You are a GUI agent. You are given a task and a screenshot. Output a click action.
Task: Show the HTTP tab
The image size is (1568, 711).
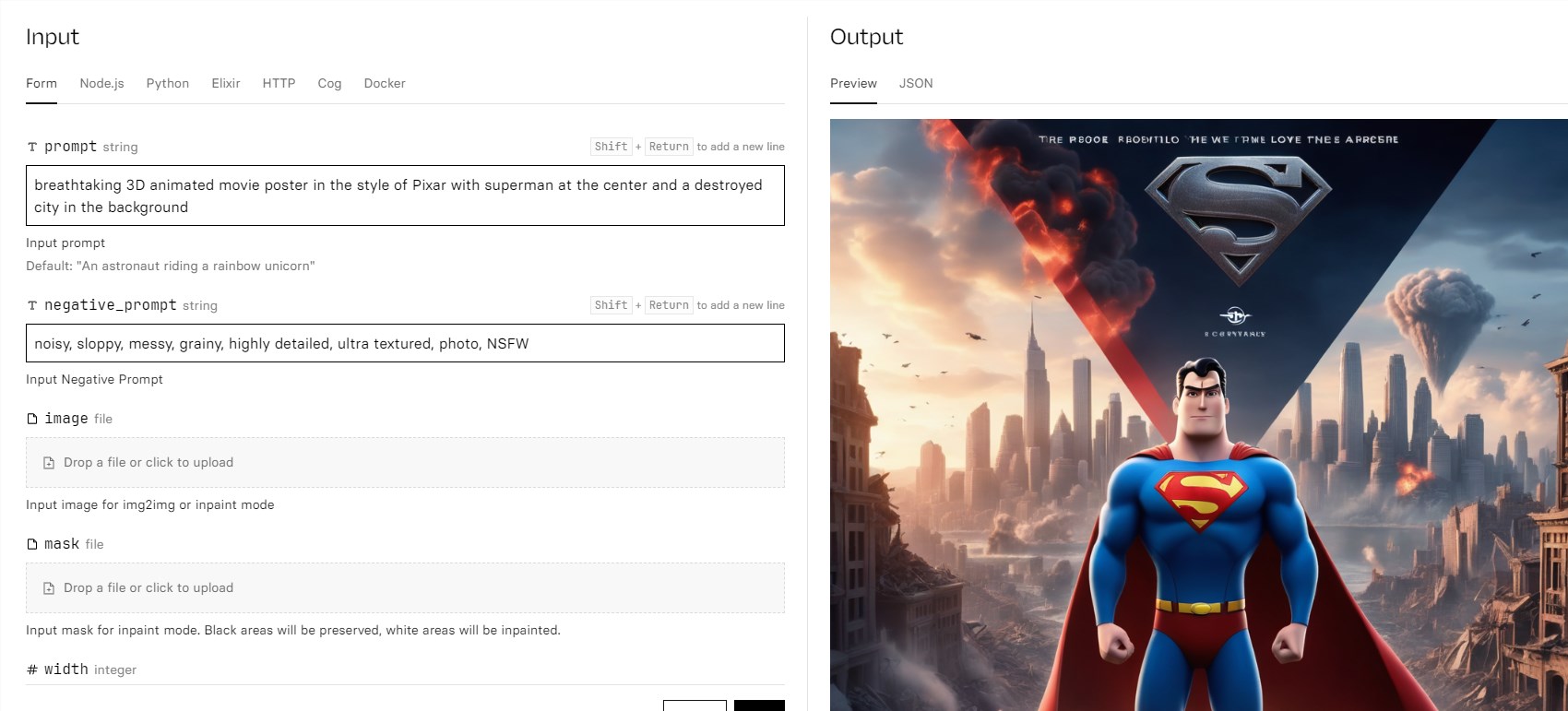(279, 83)
